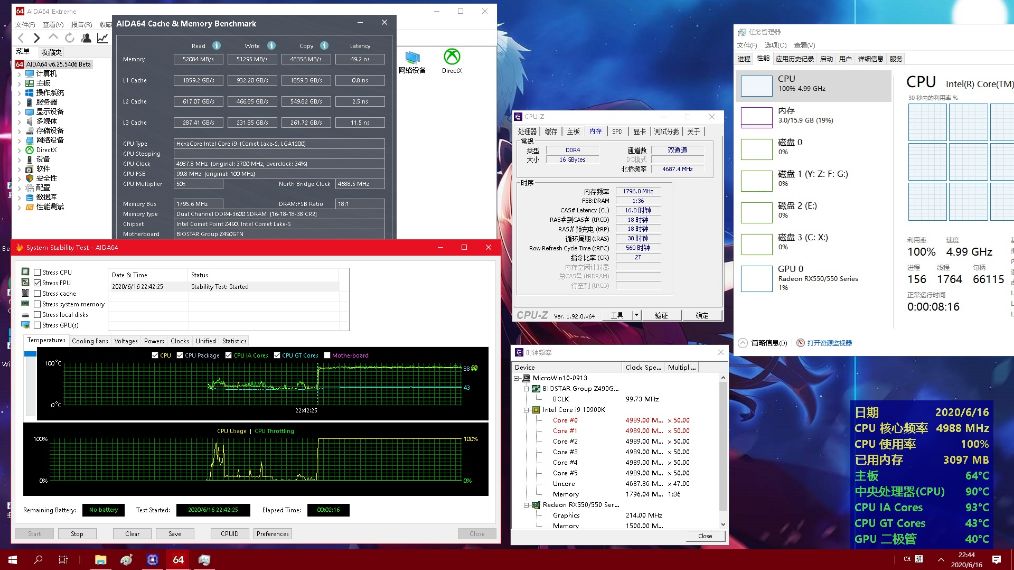Collapse Radeon RX550 node in clocks window
Screen dimensions: 1014x570
pos(527,505)
